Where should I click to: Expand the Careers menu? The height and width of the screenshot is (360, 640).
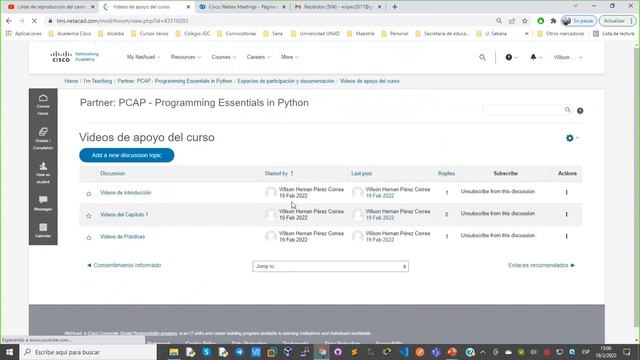tap(258, 57)
